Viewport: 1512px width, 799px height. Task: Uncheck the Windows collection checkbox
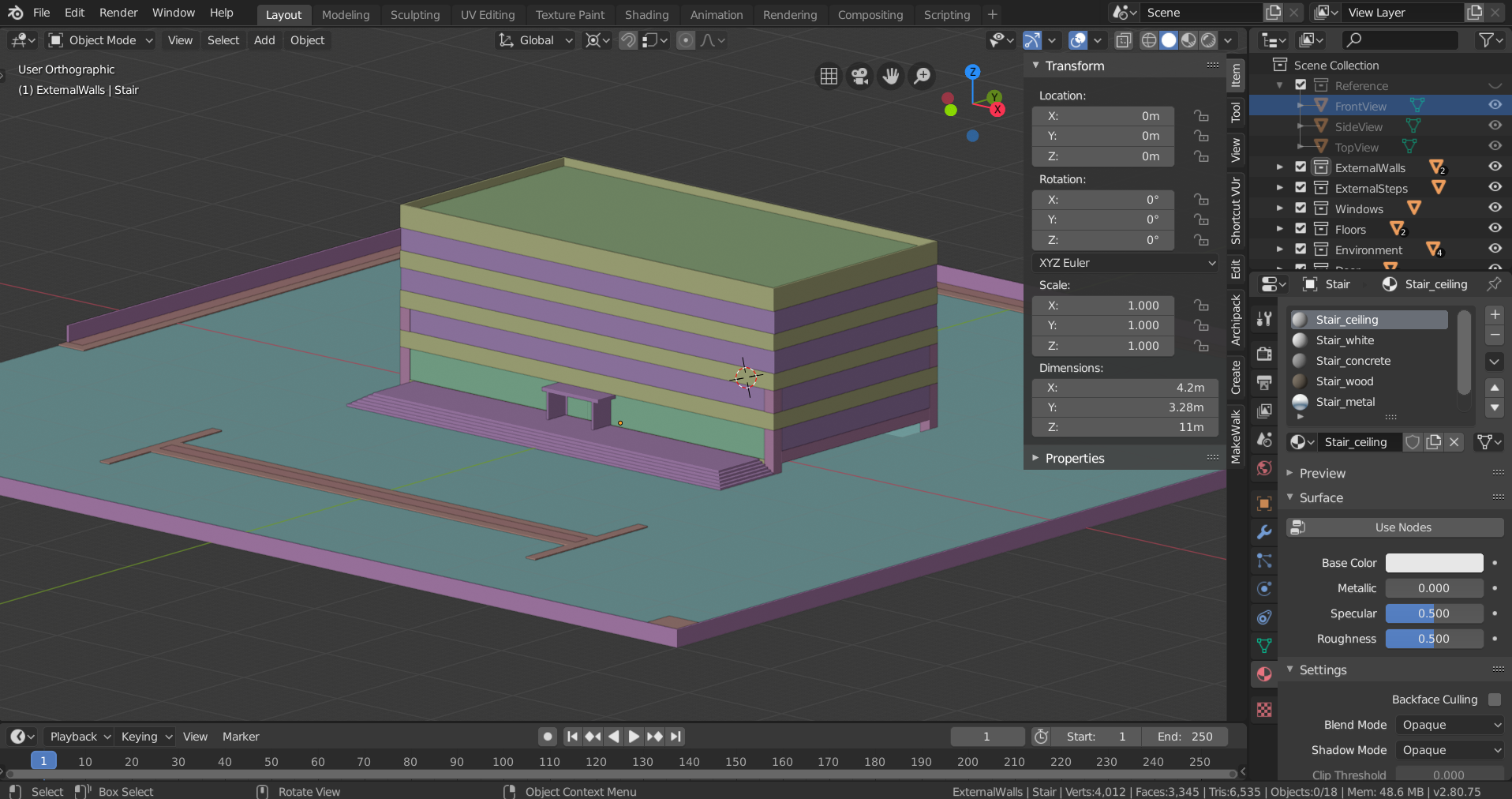(x=1301, y=208)
